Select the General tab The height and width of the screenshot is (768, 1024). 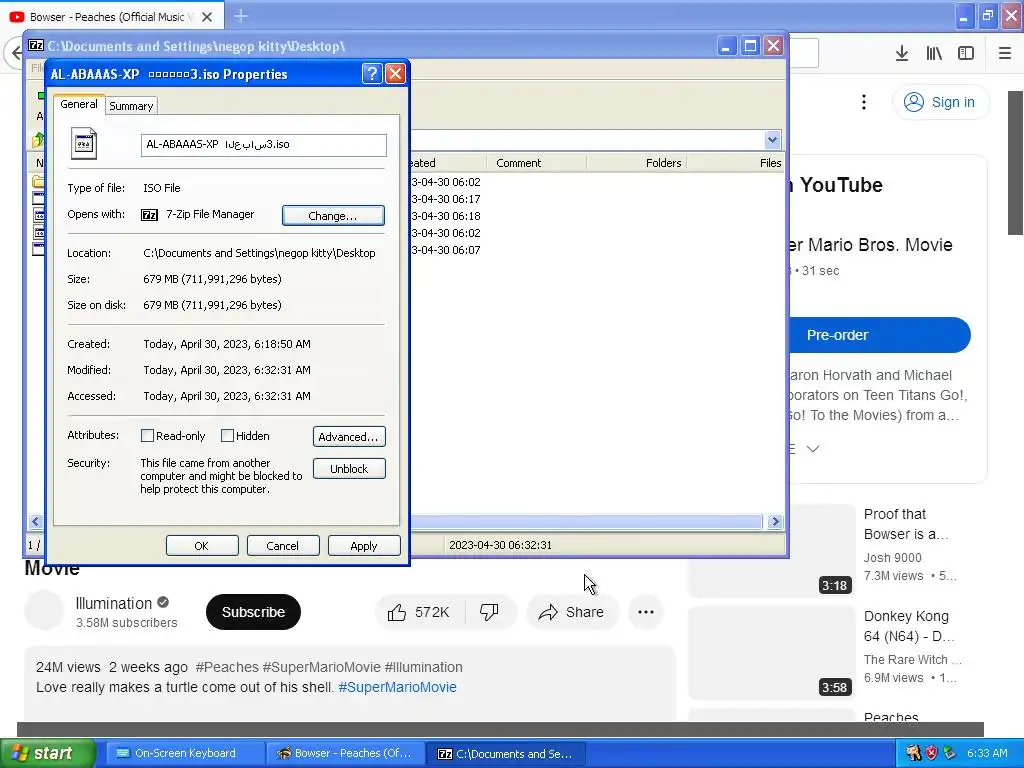click(x=78, y=104)
